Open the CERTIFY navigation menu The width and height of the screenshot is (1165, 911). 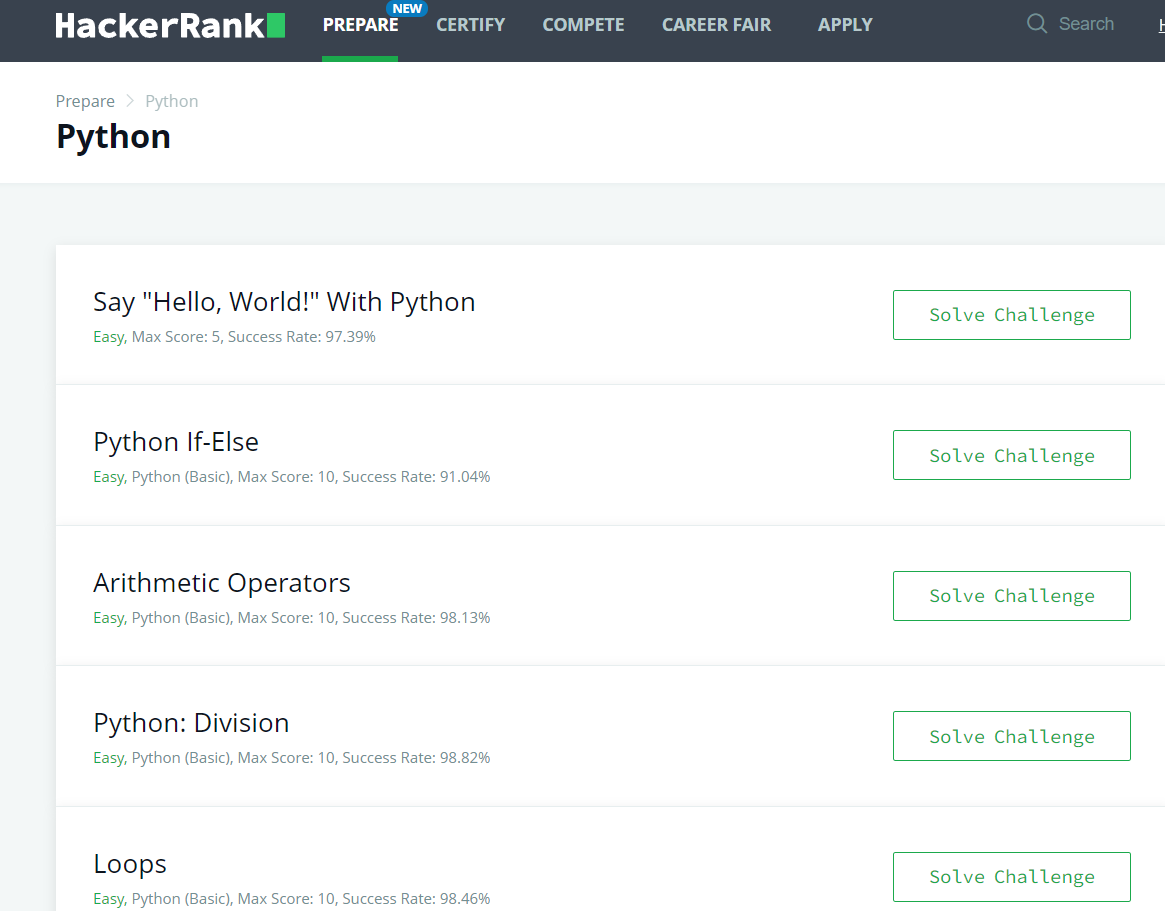pos(470,24)
